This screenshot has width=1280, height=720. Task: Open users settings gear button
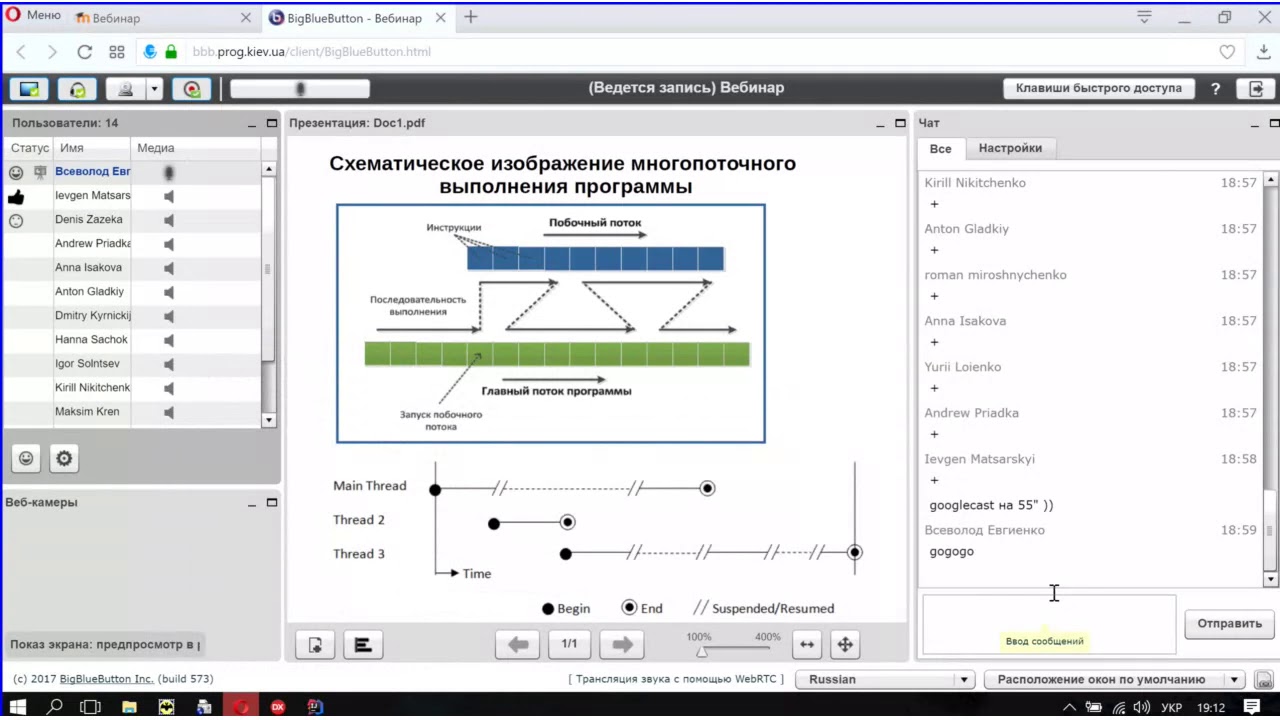64,458
